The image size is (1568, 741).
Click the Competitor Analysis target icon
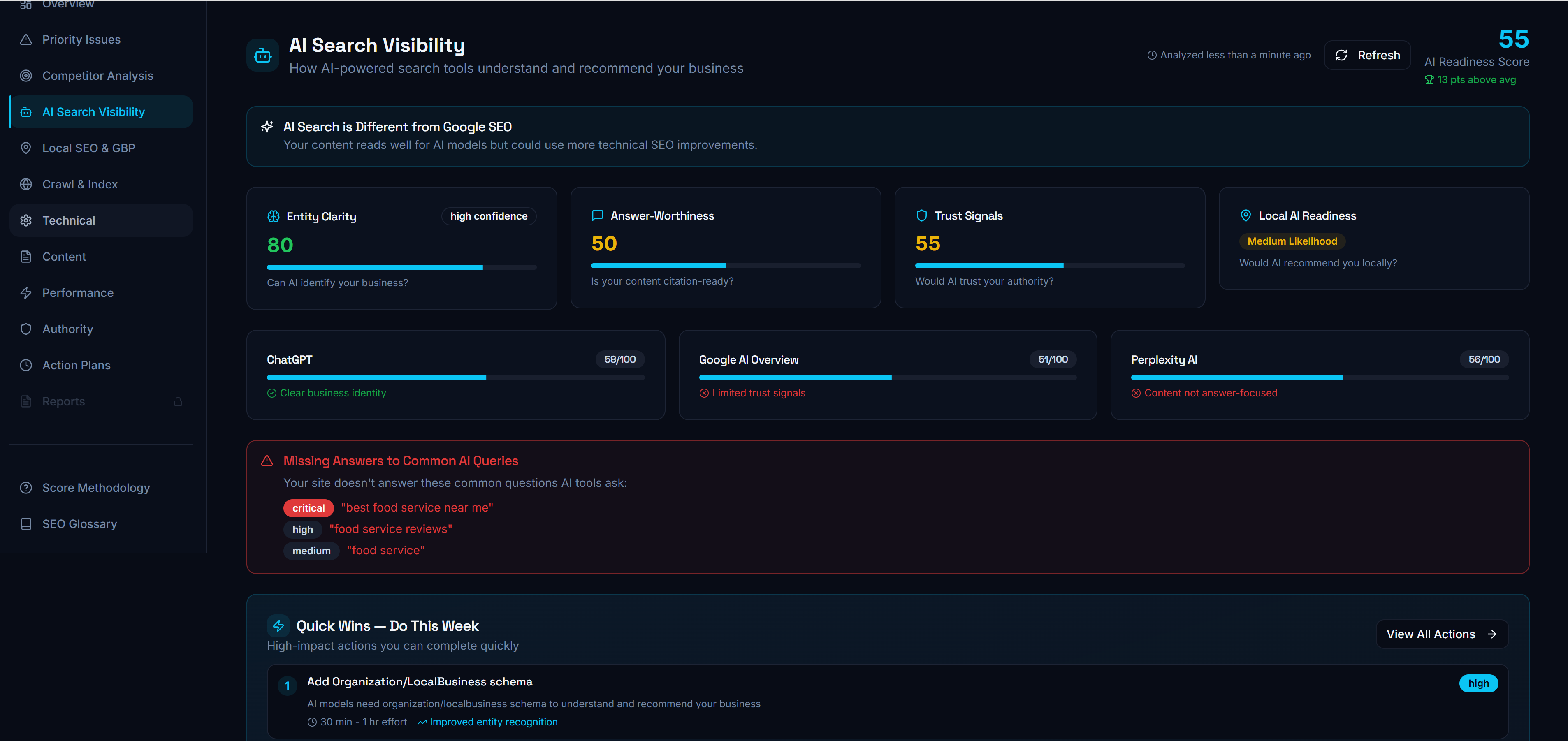(x=26, y=75)
